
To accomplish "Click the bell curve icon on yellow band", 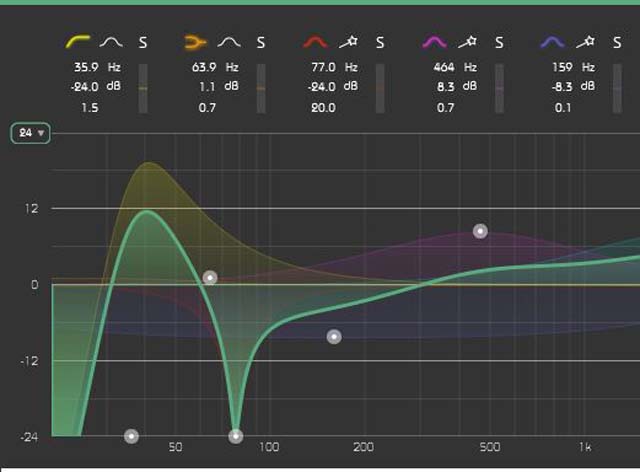I will 110,42.
